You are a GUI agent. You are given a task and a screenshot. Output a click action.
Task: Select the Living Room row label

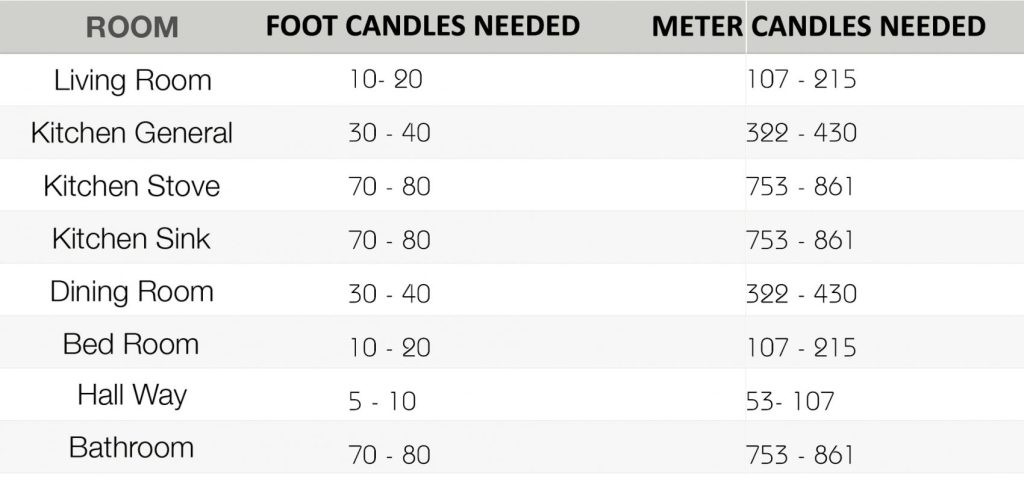click(132, 80)
